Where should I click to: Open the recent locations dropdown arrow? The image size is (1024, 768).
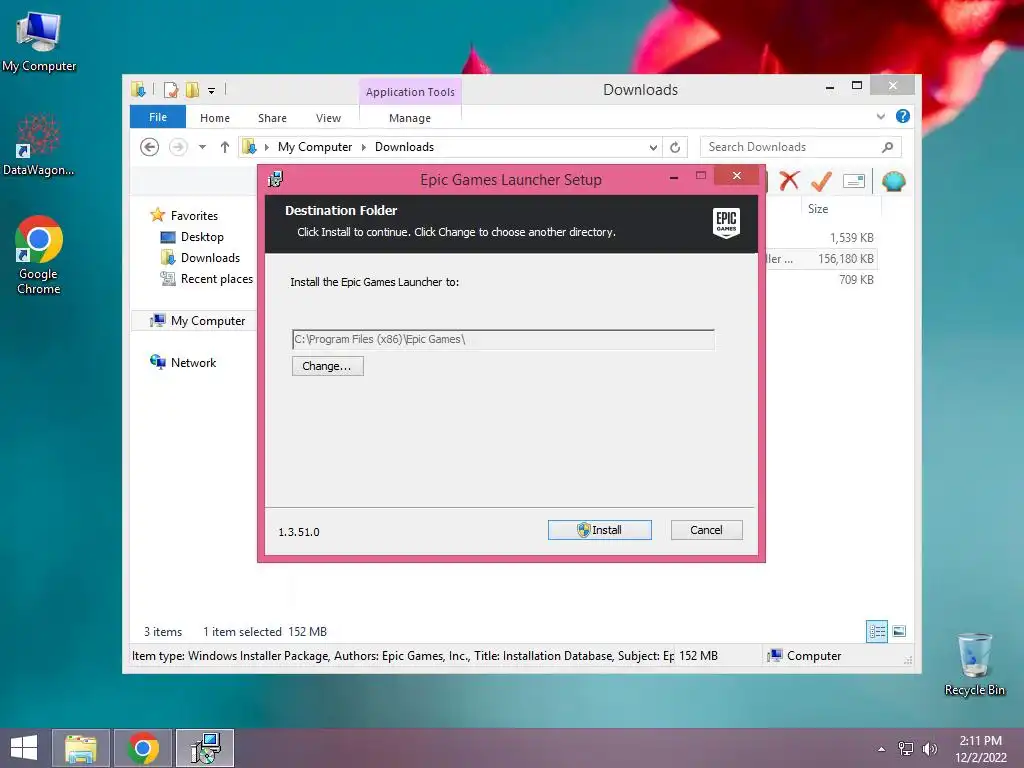pyautogui.click(x=202, y=147)
